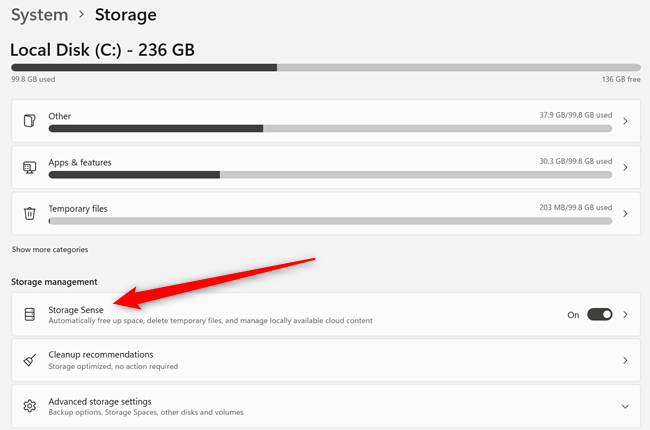Turn off the Storage Sense toggle
Viewport: 650px width, 430px height.
click(x=599, y=314)
